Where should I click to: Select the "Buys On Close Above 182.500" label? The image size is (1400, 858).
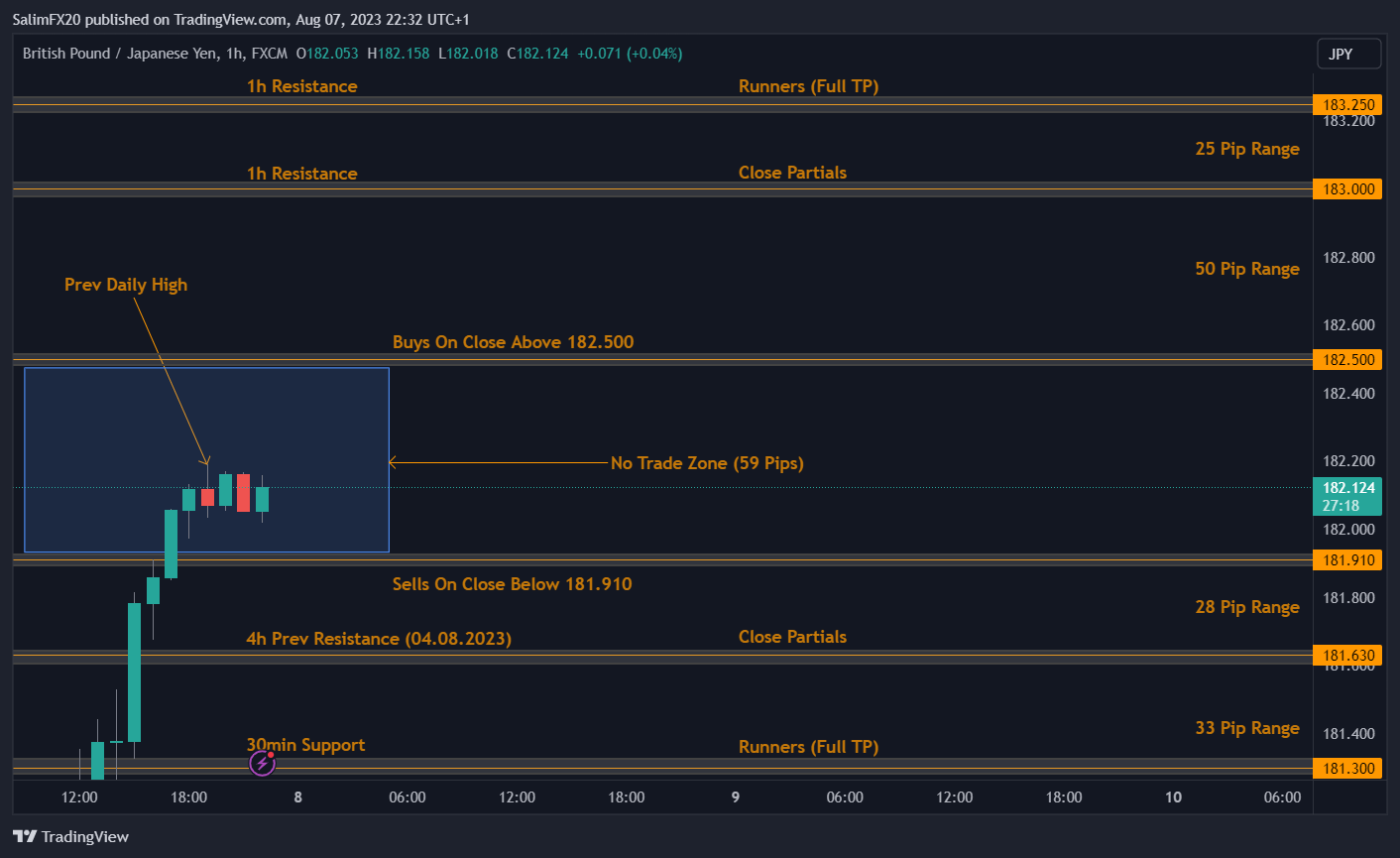tap(513, 342)
